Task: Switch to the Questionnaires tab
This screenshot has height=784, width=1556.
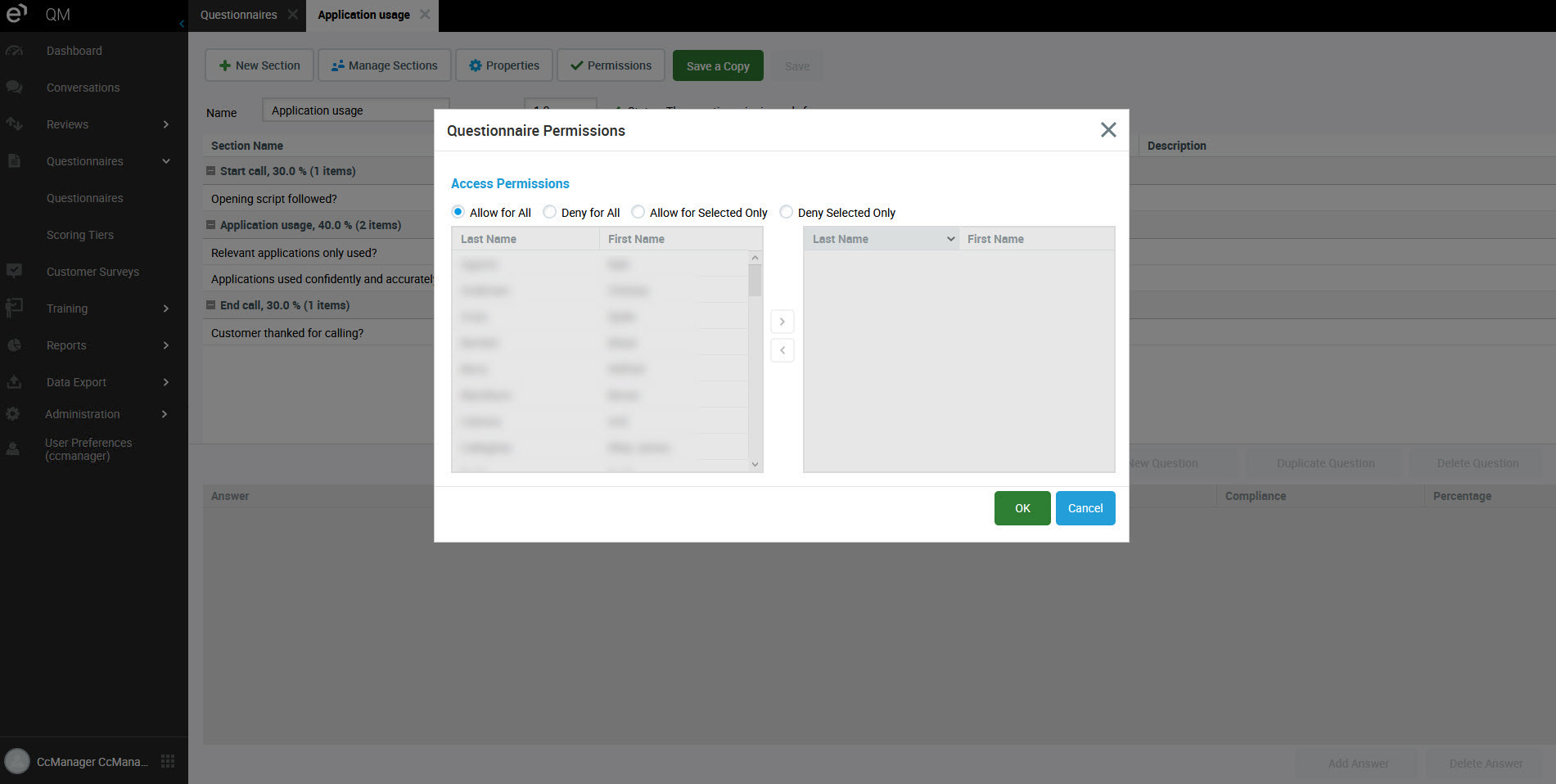Action: click(238, 15)
